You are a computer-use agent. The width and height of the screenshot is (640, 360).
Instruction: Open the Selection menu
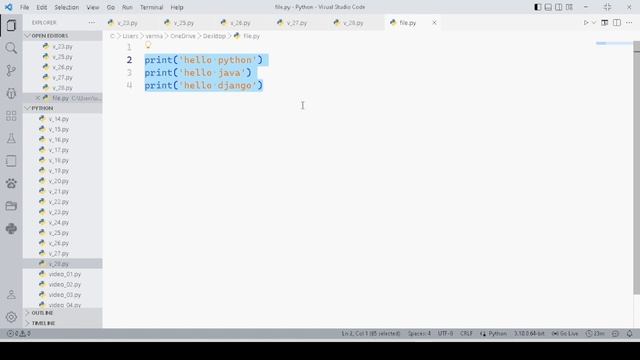coord(67,7)
